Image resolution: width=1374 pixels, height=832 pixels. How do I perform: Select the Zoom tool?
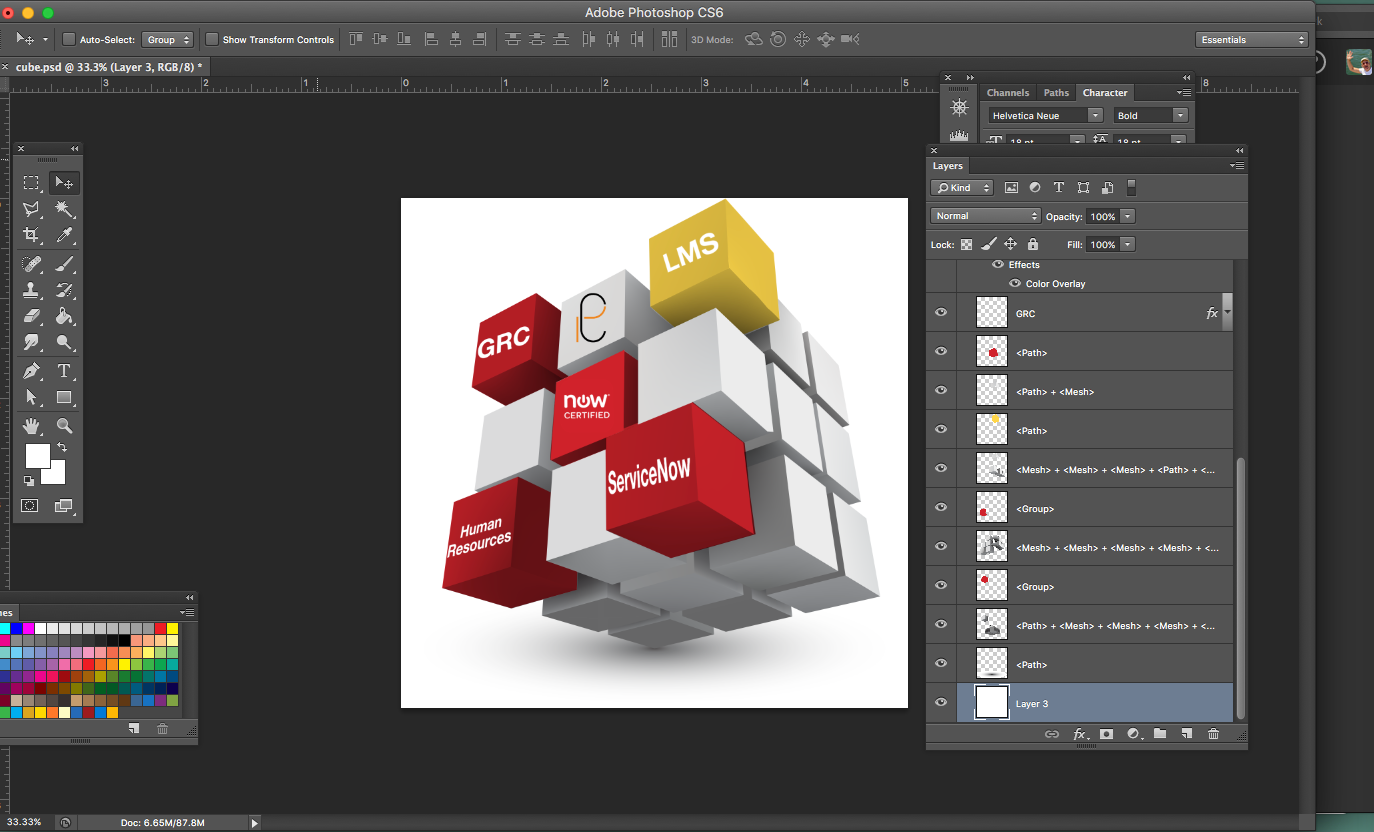tap(64, 426)
